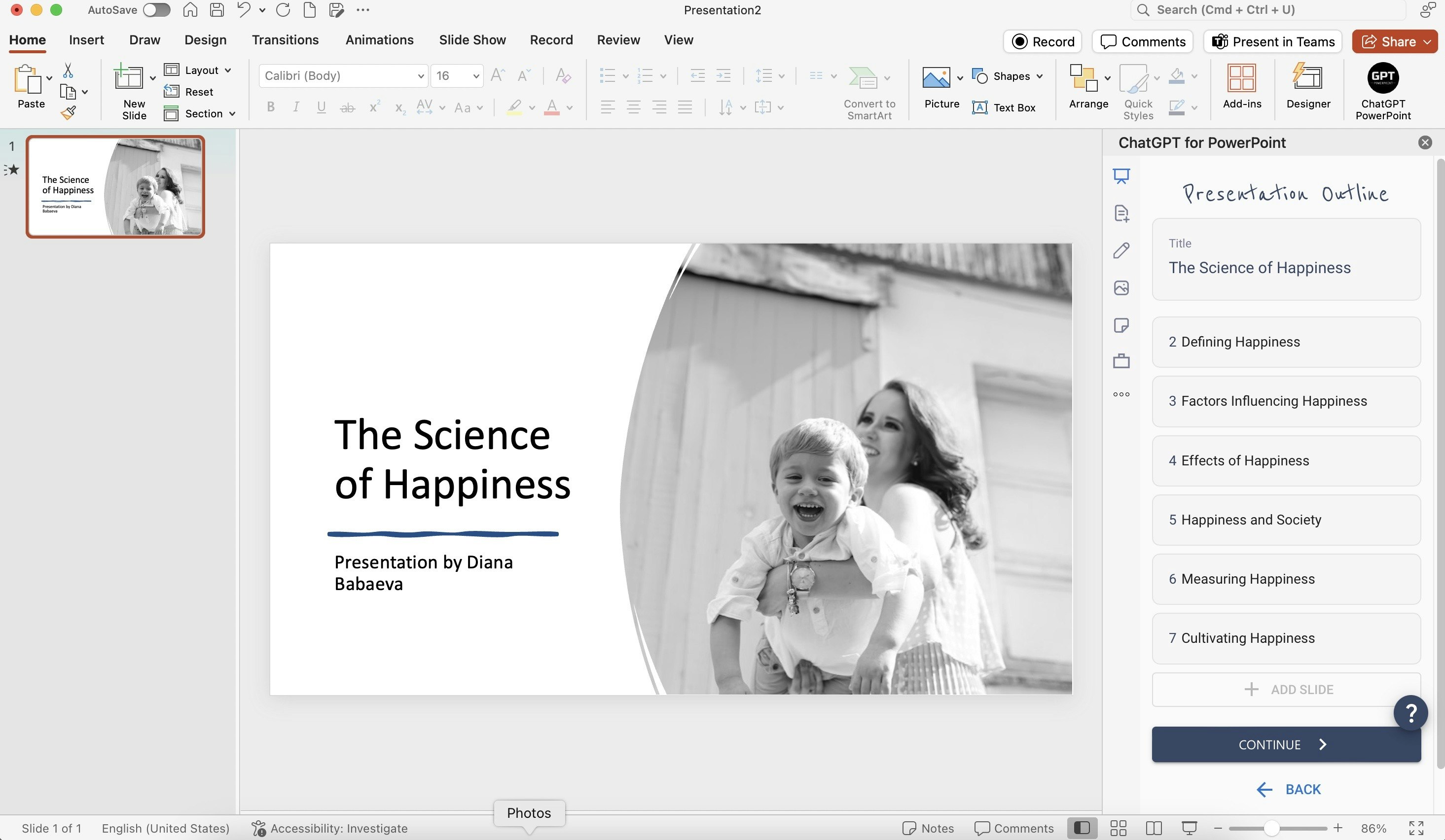Click the text highlight color swatch
1445x840 pixels.
(514, 107)
